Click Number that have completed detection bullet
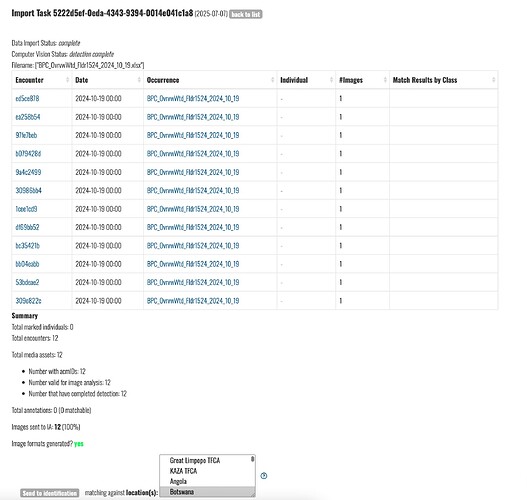The image size is (527, 500). [77, 393]
